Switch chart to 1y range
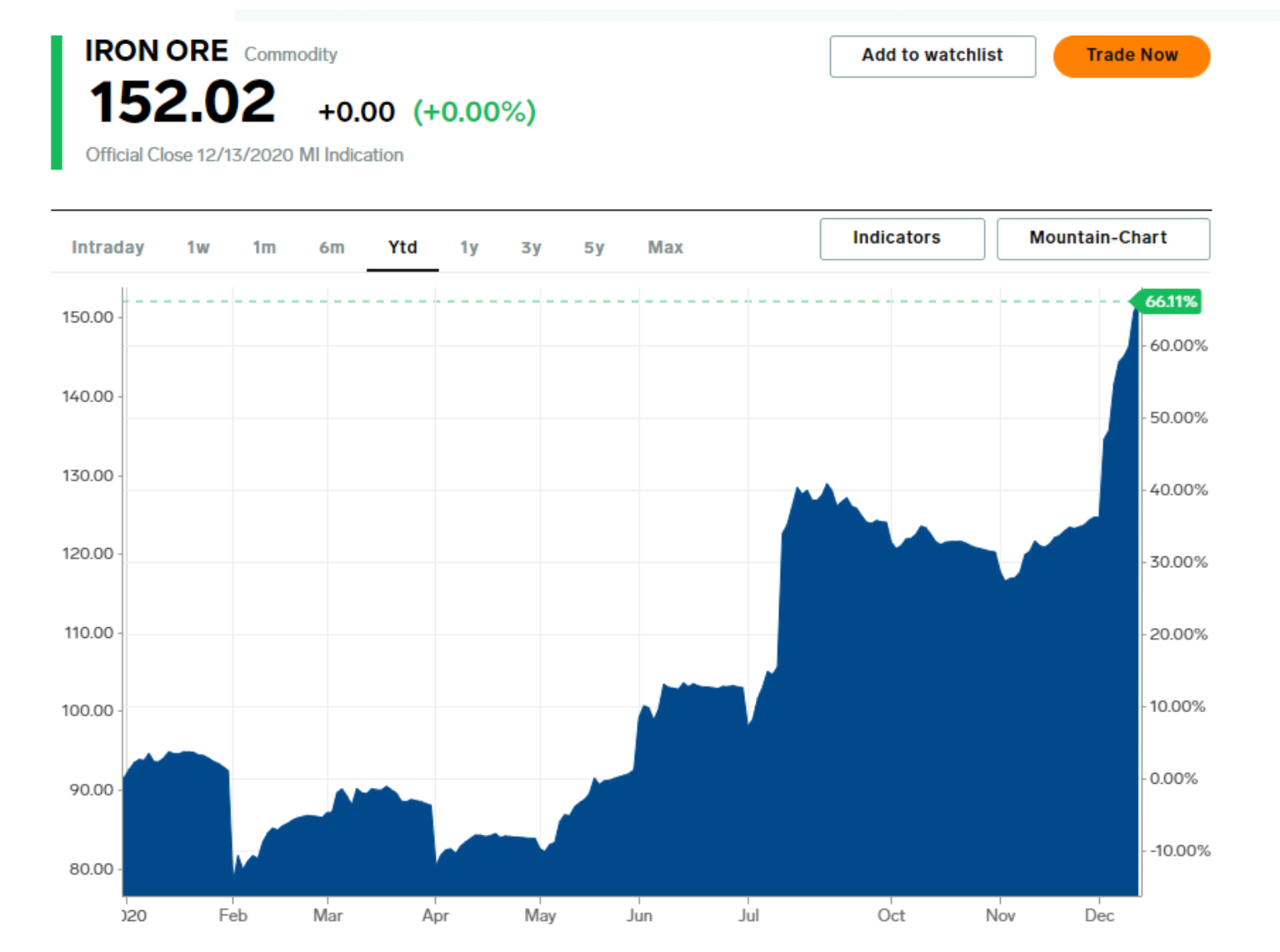1280x952 pixels. point(469,247)
